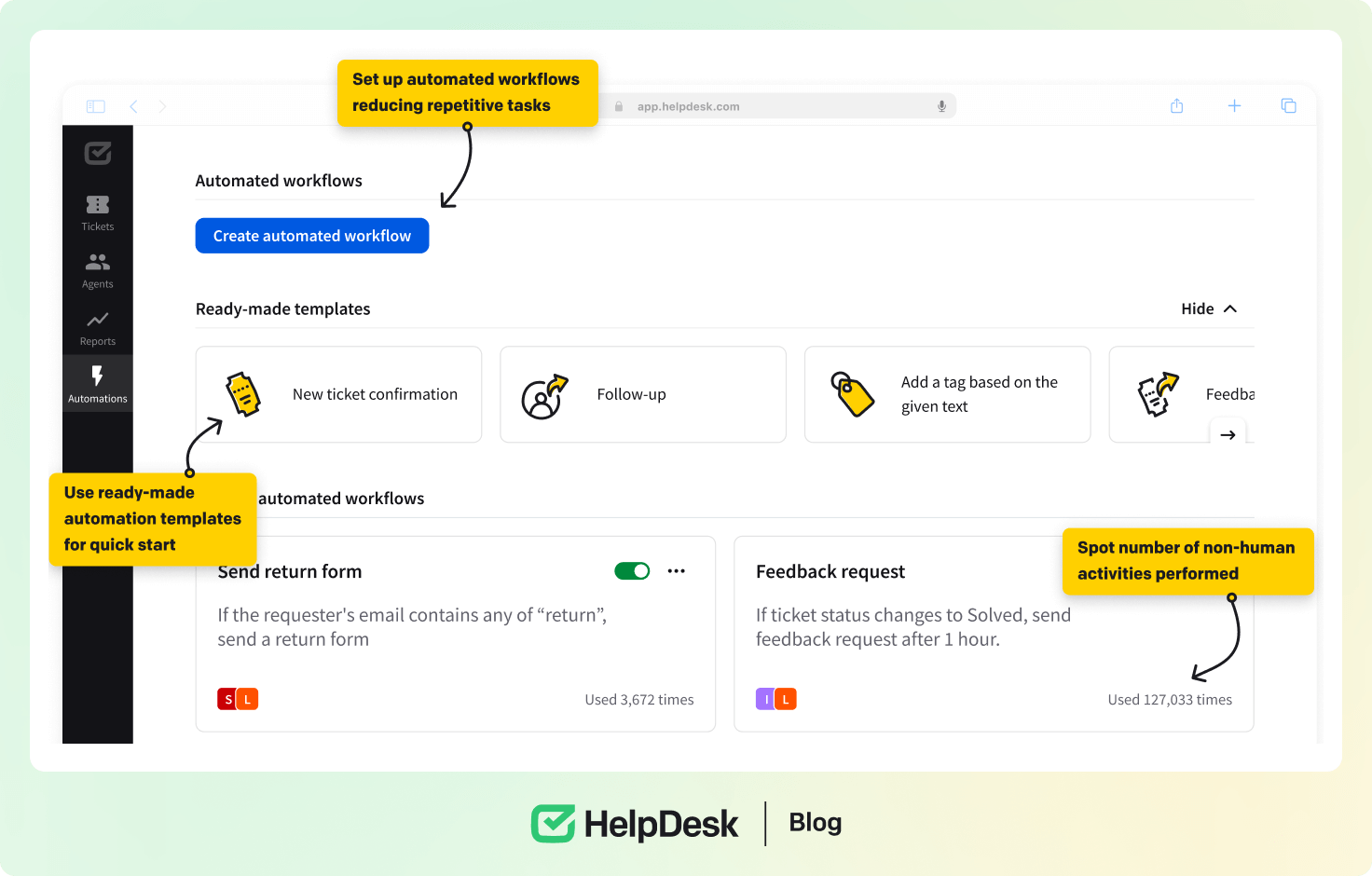Click the microphone icon in address bar
Screen dimensions: 1372x876
941,106
